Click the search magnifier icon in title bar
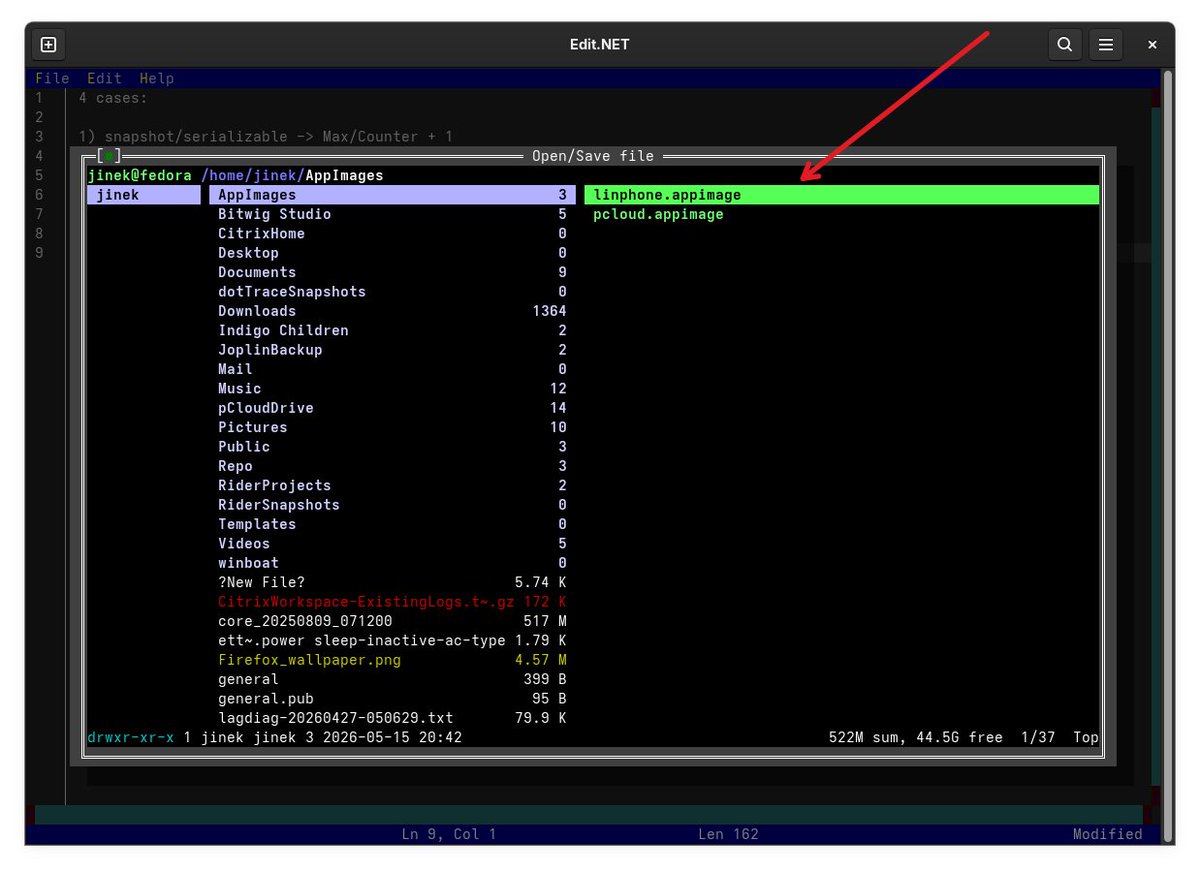Viewport: 1200px width, 873px height. click(1065, 45)
